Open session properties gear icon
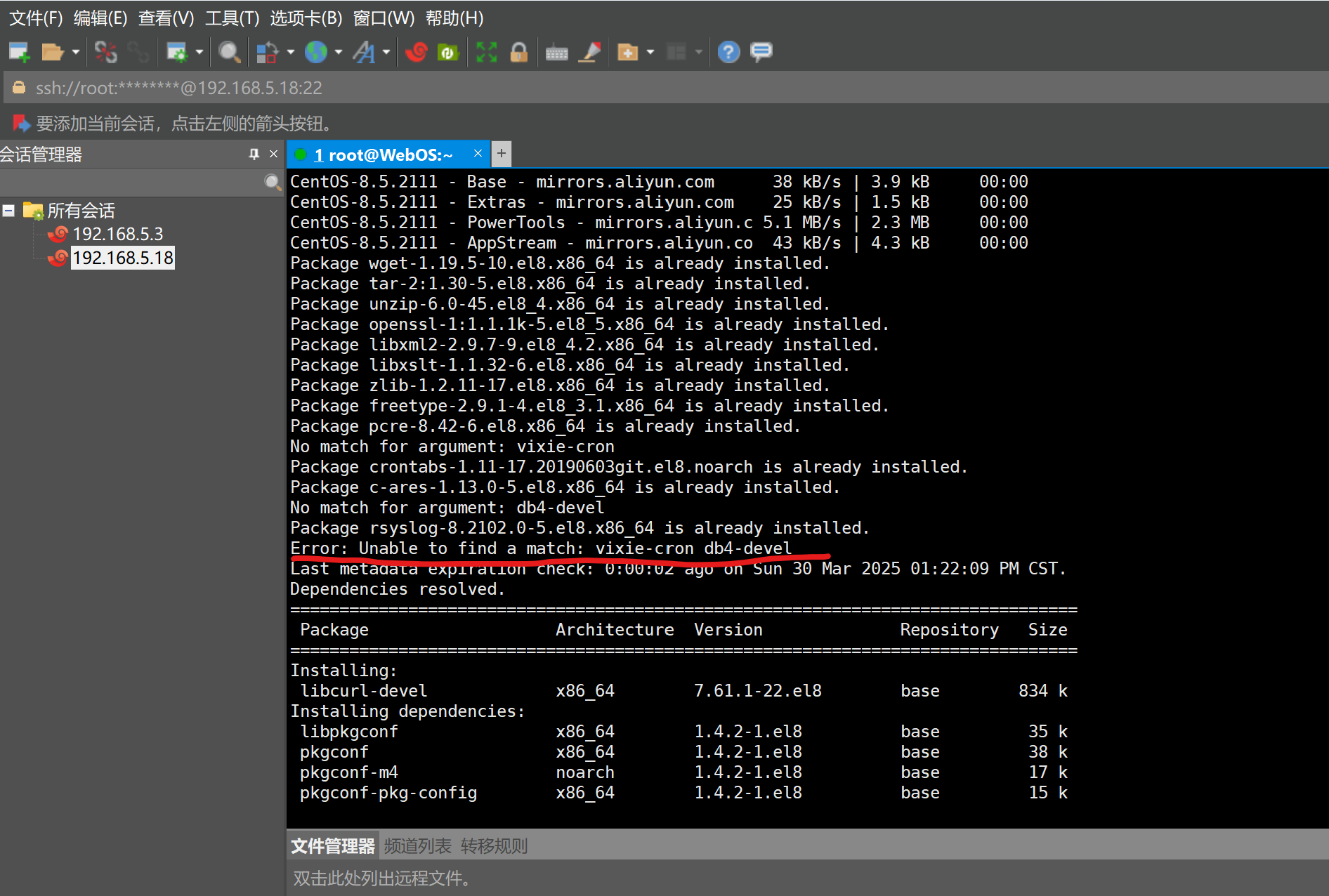Viewport: 1329px width, 896px height. 176,52
